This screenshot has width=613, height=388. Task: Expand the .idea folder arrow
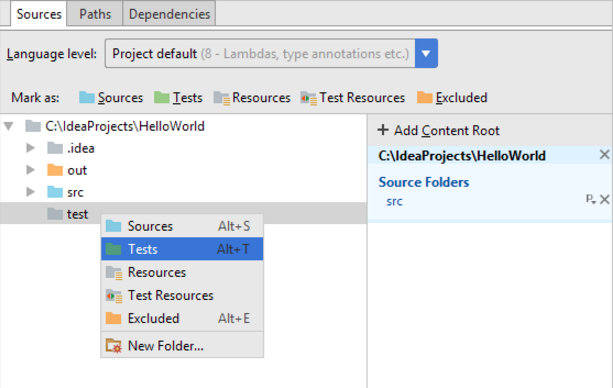[30, 148]
